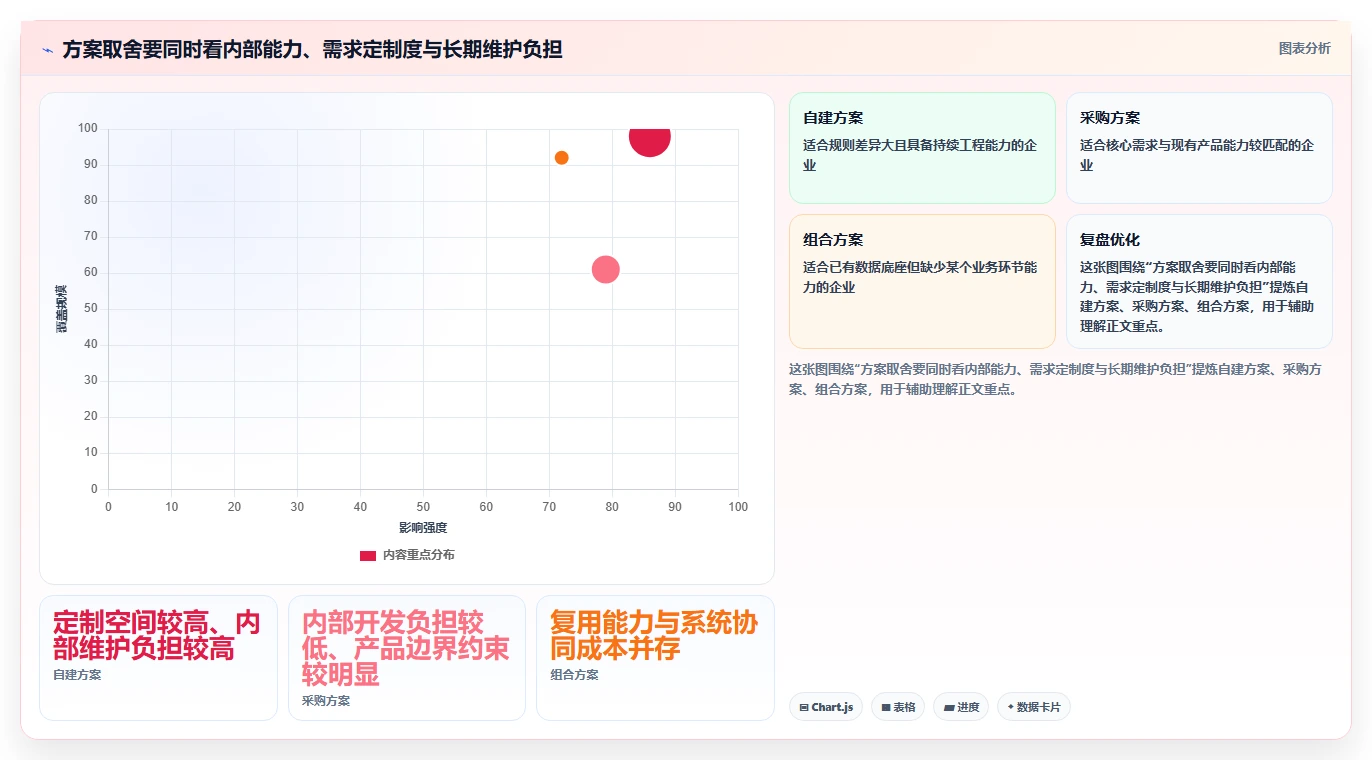Click the 影响强度 x-axis label
The height and width of the screenshot is (760, 1372).
423,528
